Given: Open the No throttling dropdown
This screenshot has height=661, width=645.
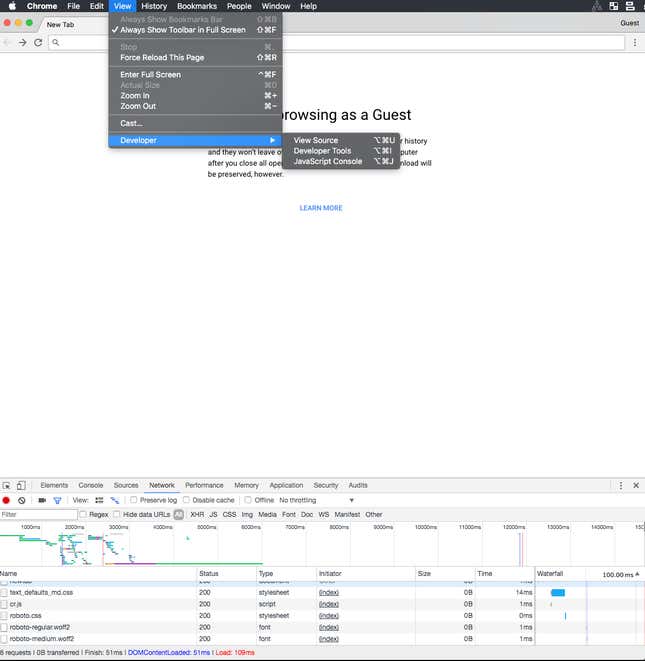Looking at the screenshot, I should point(316,500).
